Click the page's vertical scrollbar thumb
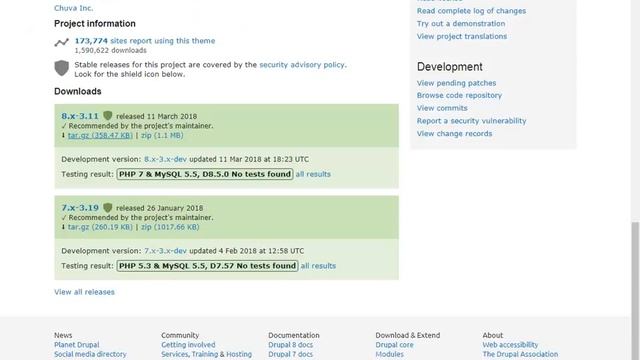The height and width of the screenshot is (360, 640). pyautogui.click(x=635, y=291)
